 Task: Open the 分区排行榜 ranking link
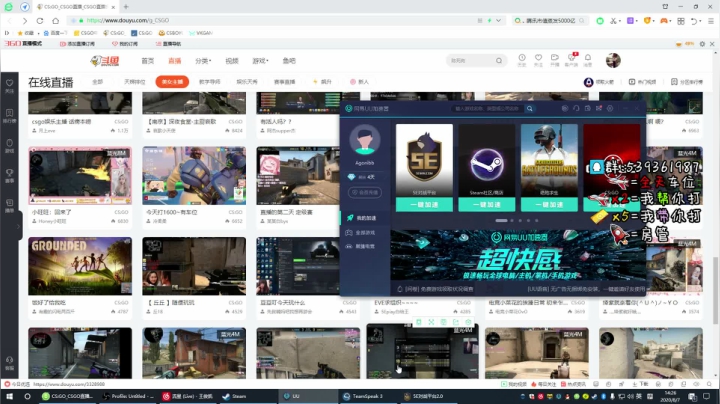(x=687, y=82)
